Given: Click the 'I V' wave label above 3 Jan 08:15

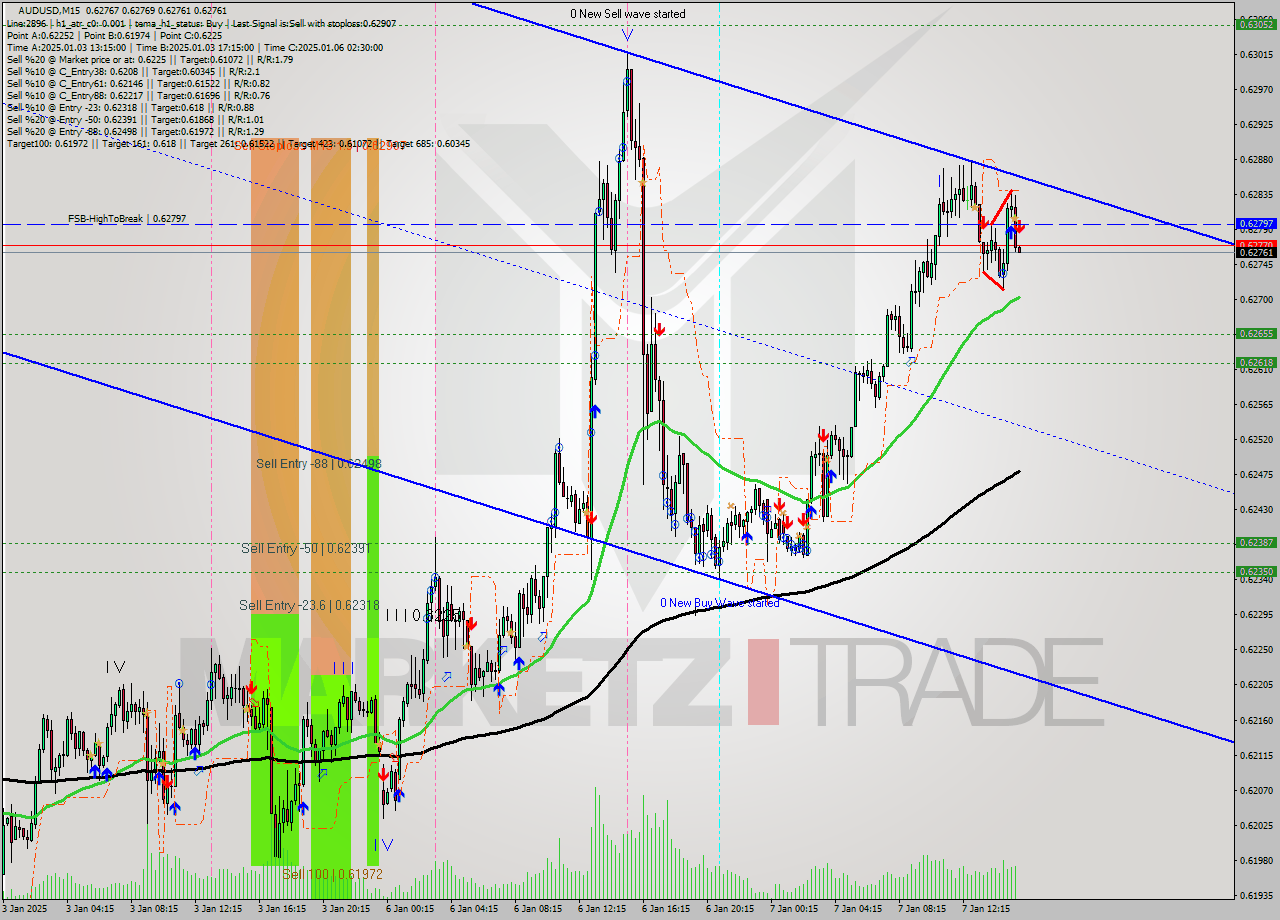Looking at the screenshot, I should (x=115, y=667).
